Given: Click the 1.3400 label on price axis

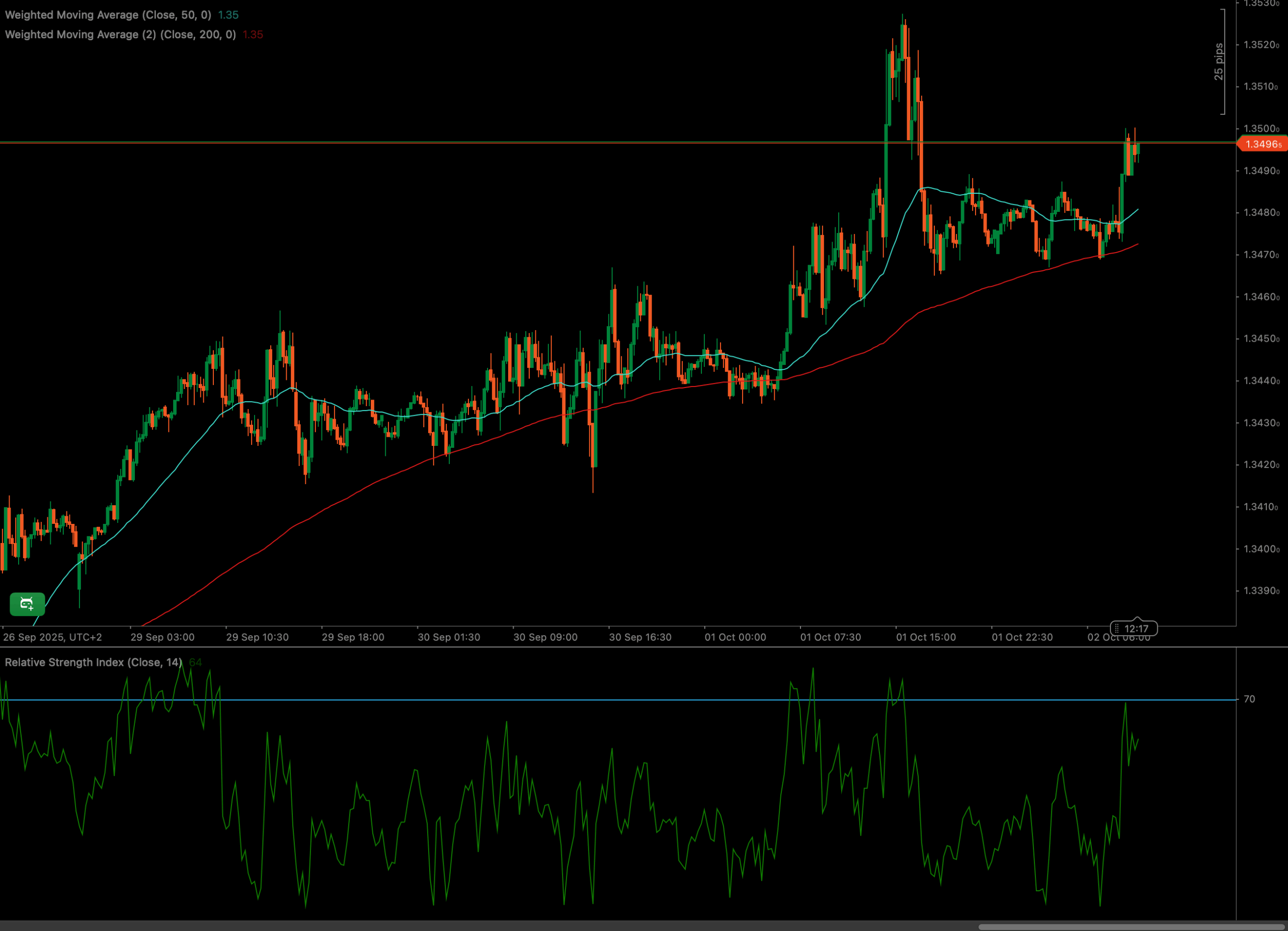Looking at the screenshot, I should click(1261, 549).
